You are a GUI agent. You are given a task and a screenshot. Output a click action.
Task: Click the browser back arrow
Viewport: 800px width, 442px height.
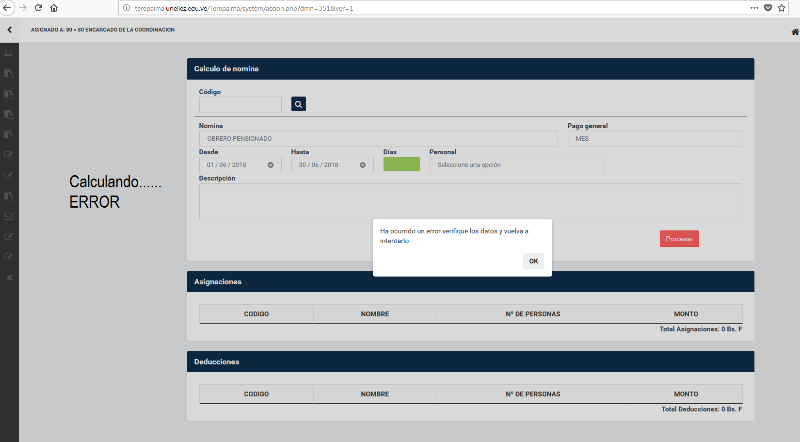[7, 8]
